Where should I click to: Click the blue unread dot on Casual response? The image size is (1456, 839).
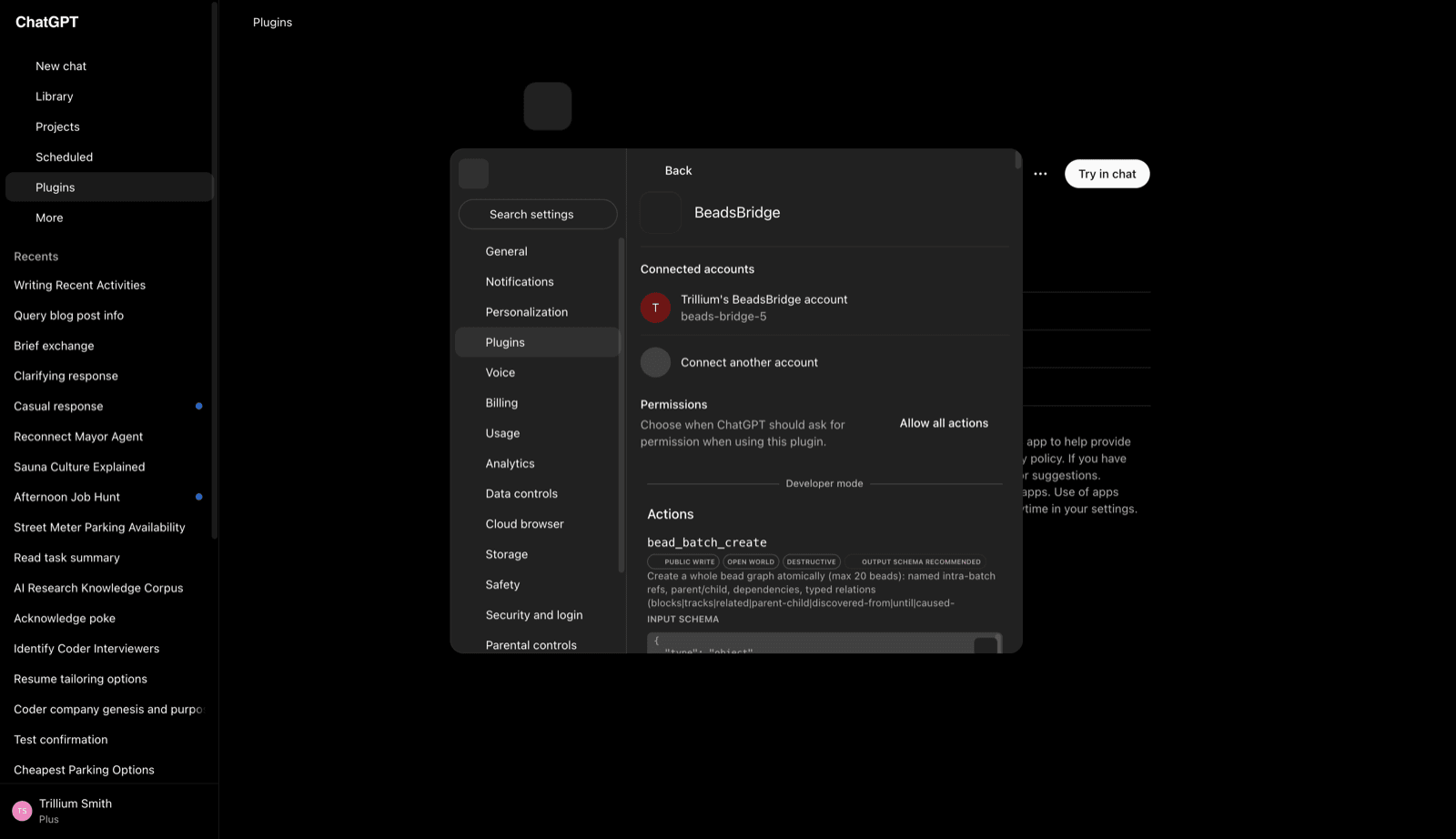(198, 406)
